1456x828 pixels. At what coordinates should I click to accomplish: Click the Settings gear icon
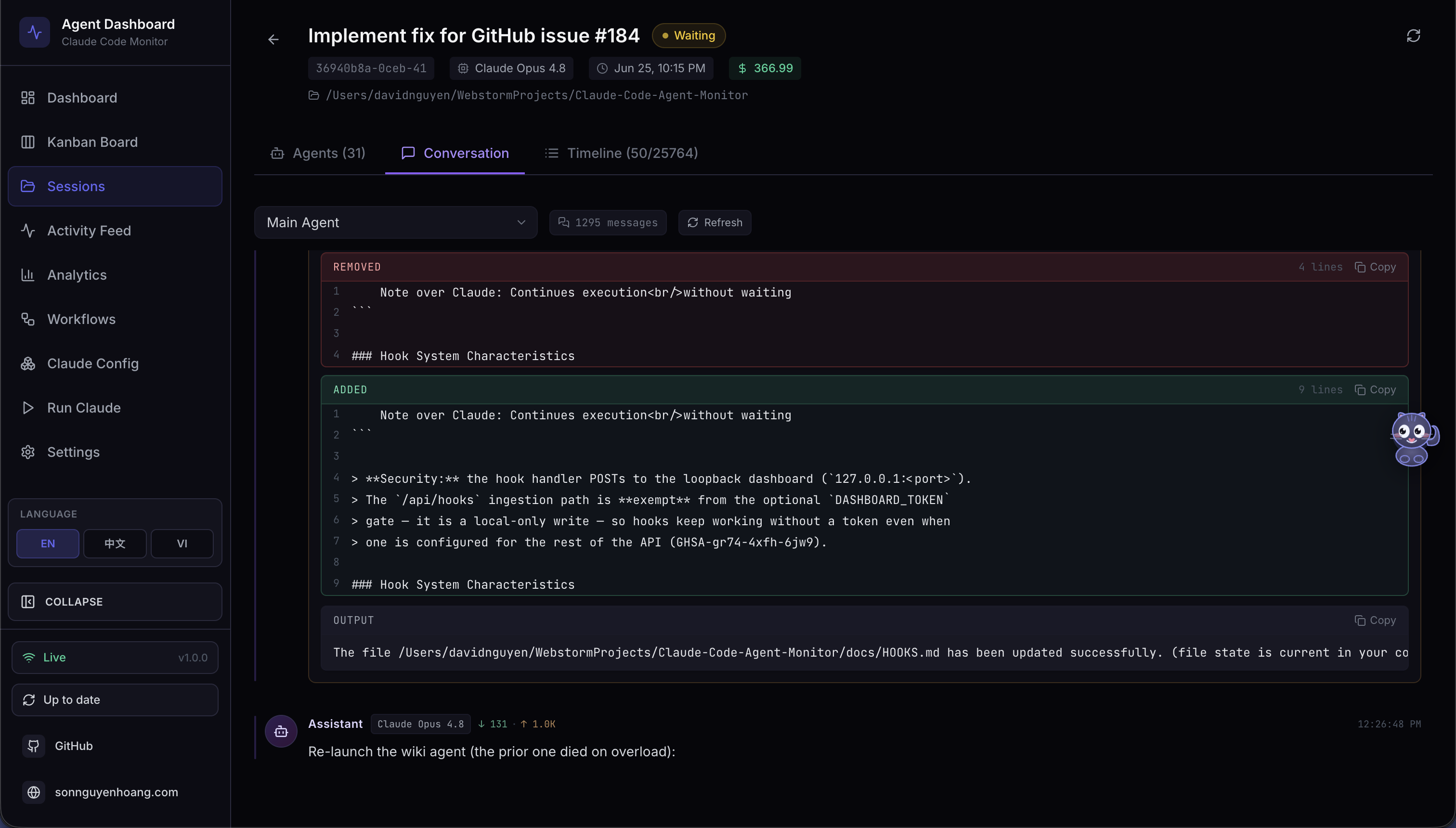(28, 453)
